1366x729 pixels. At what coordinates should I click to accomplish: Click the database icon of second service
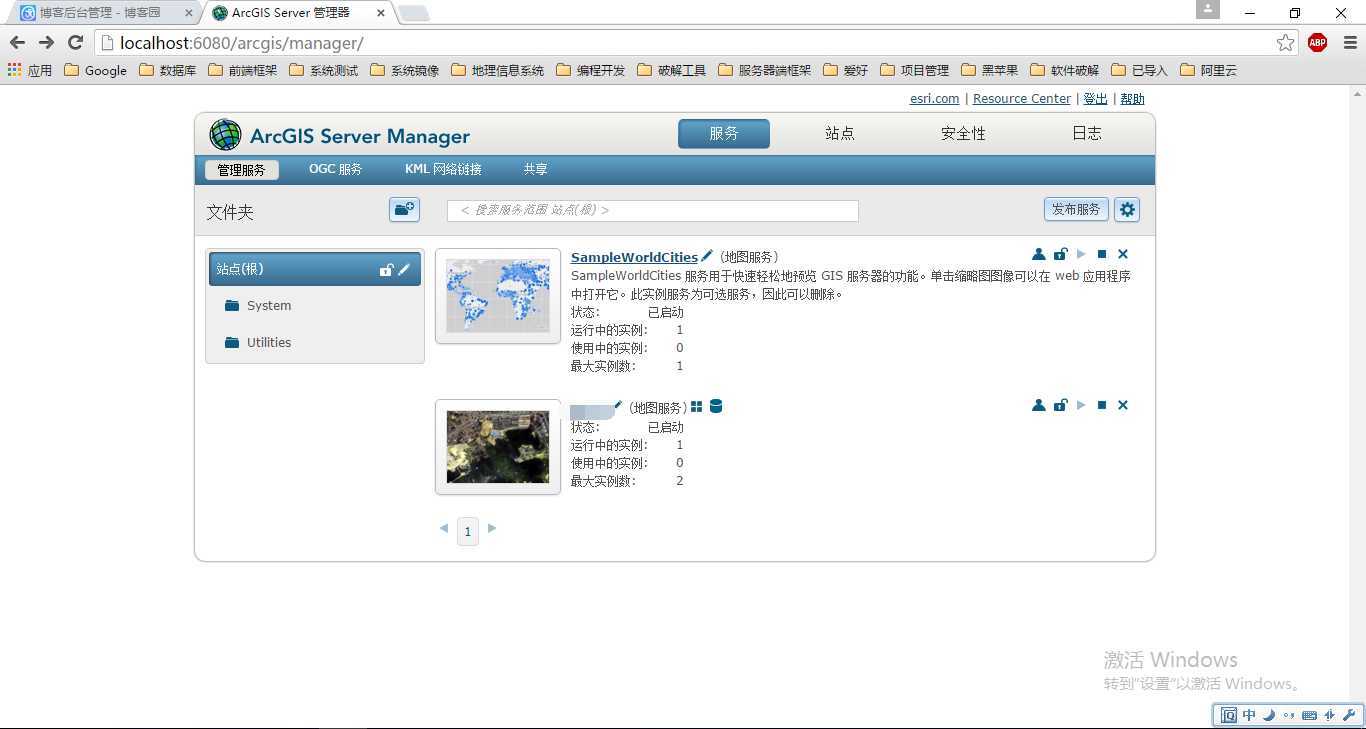point(716,406)
